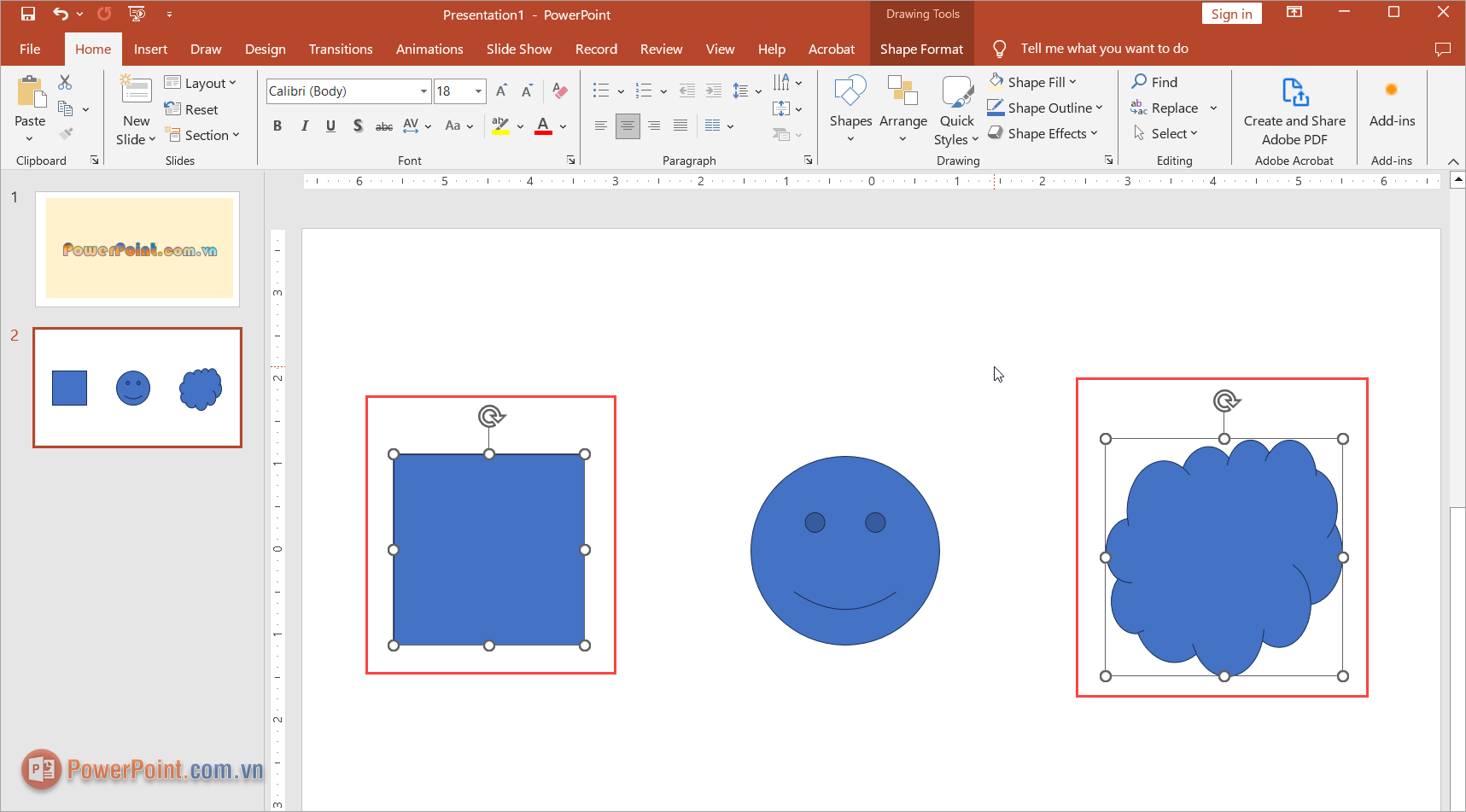Click the Create and Share Adobe PDF icon
The height and width of the screenshot is (812, 1466).
[x=1294, y=92]
